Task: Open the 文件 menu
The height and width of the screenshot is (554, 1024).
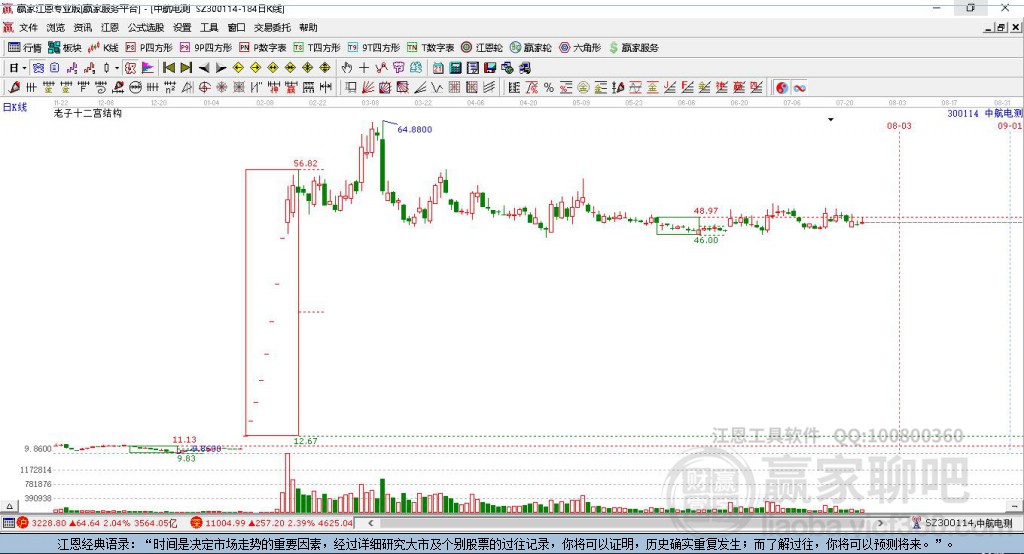Action: [x=28, y=27]
